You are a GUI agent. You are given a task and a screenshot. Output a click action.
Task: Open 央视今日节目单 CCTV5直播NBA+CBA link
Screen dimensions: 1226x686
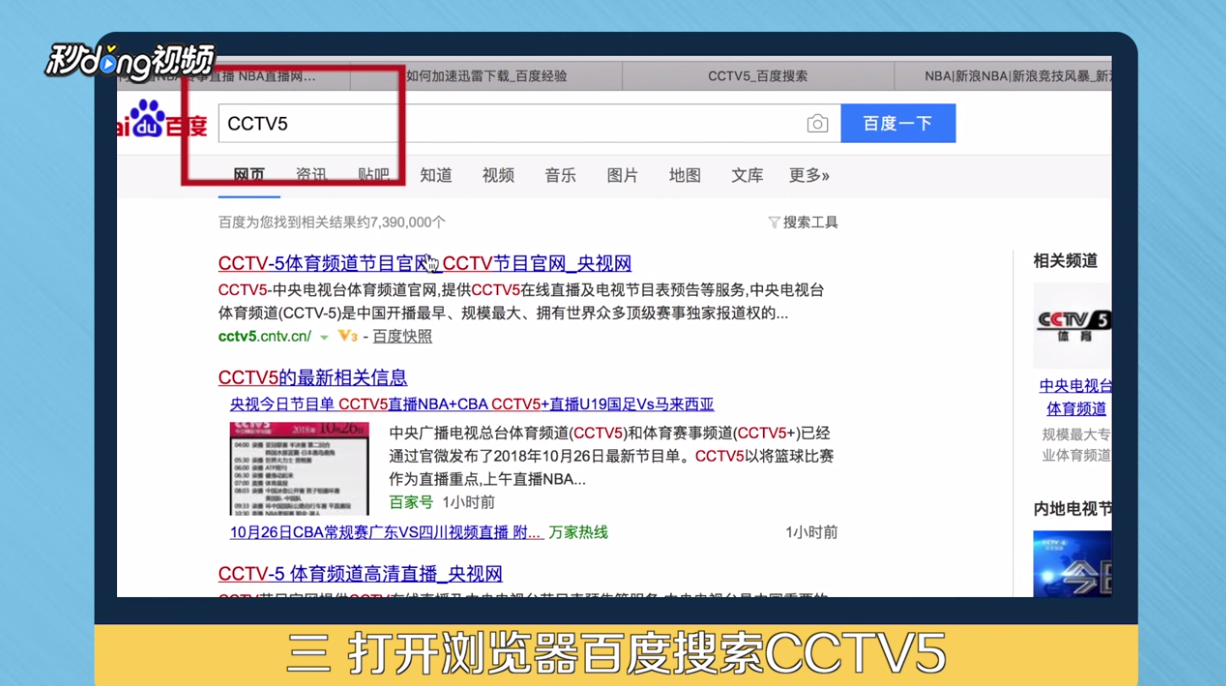(472, 405)
